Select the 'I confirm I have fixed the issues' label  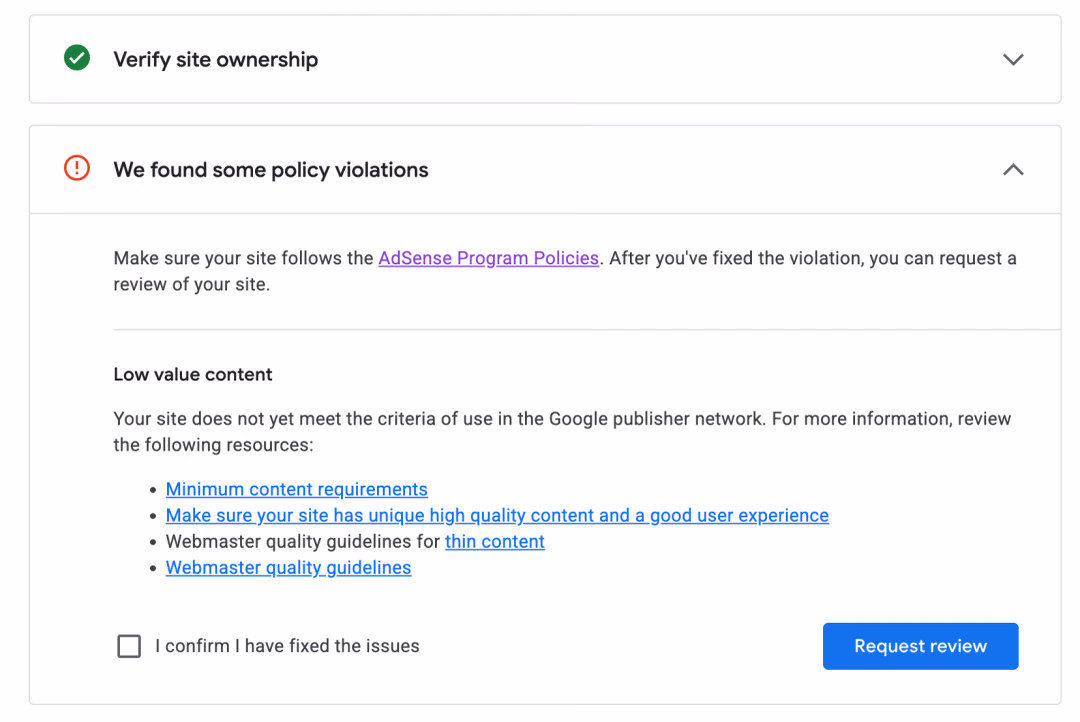[287, 646]
